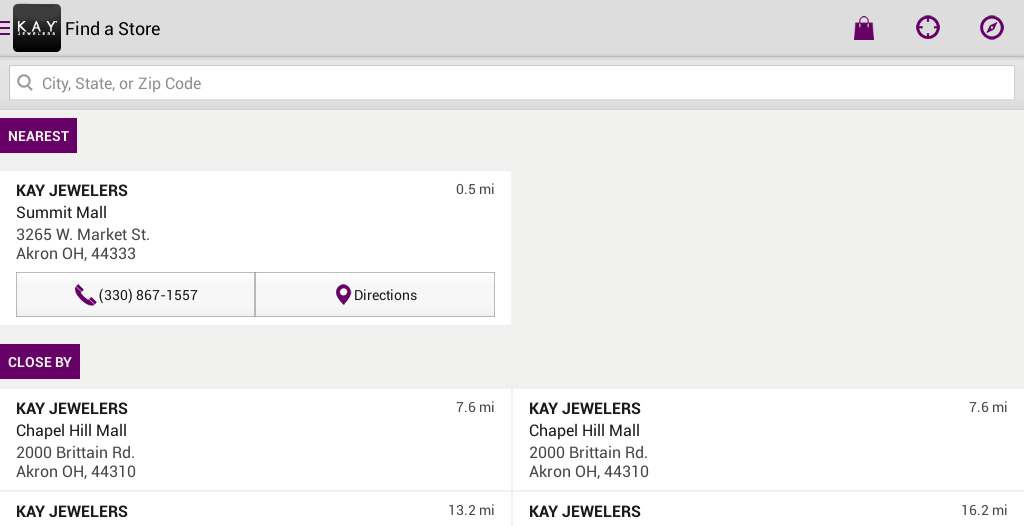Click the Find a Store title
Image resolution: width=1024 pixels, height=526 pixels.
point(113,29)
